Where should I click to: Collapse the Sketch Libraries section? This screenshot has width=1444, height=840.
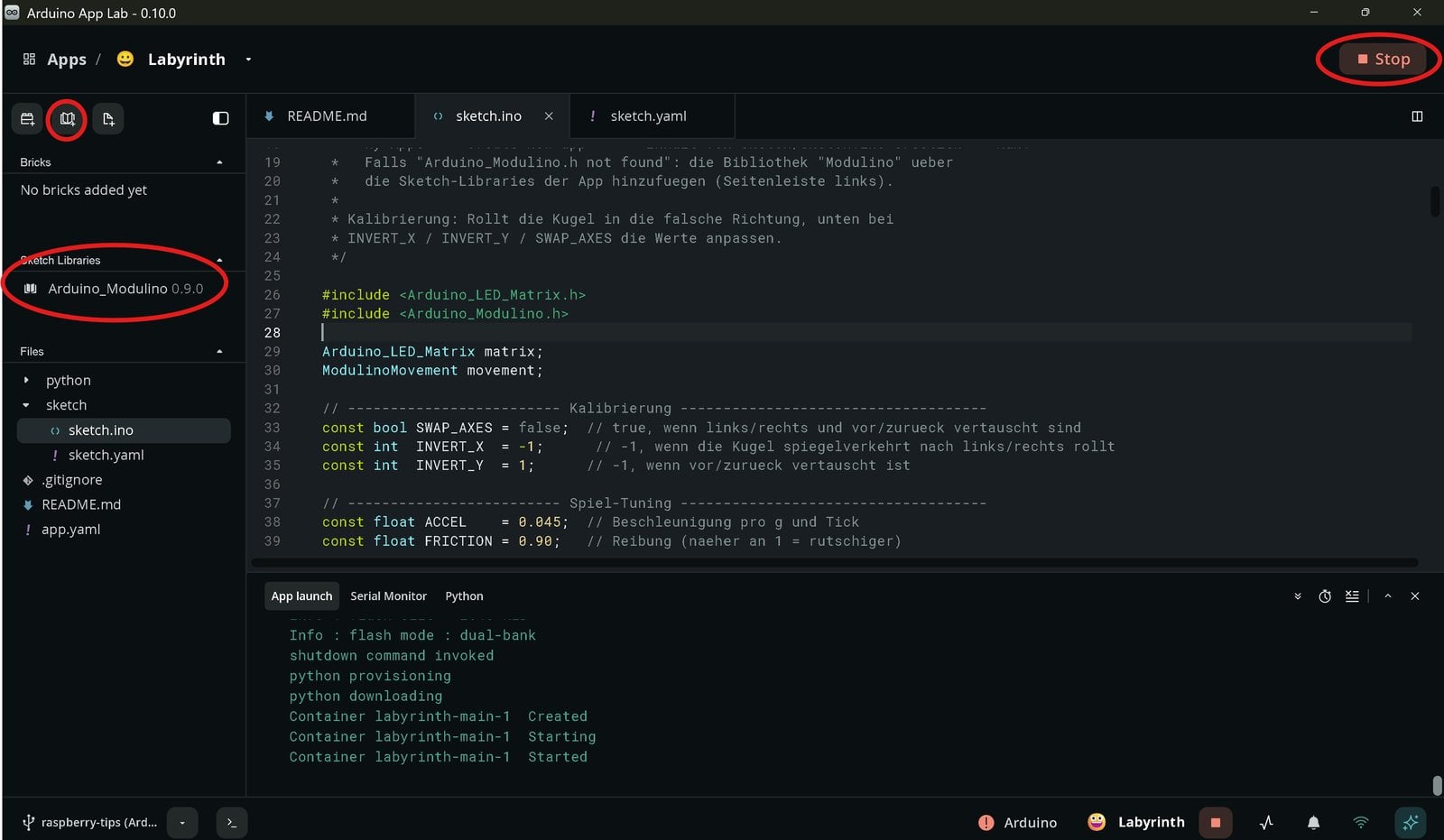tap(219, 261)
